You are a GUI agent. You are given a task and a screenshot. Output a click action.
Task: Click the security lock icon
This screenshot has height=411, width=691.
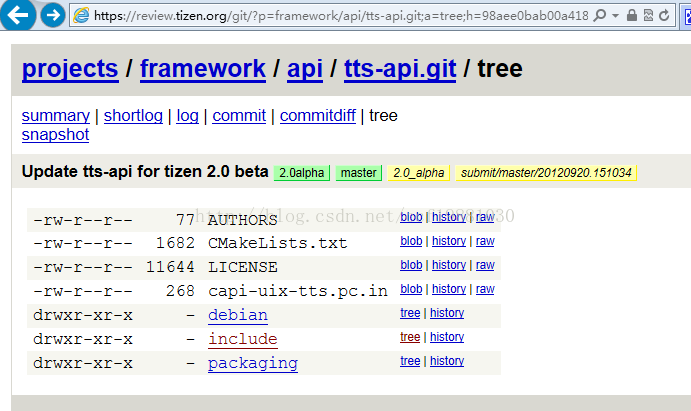coord(632,15)
